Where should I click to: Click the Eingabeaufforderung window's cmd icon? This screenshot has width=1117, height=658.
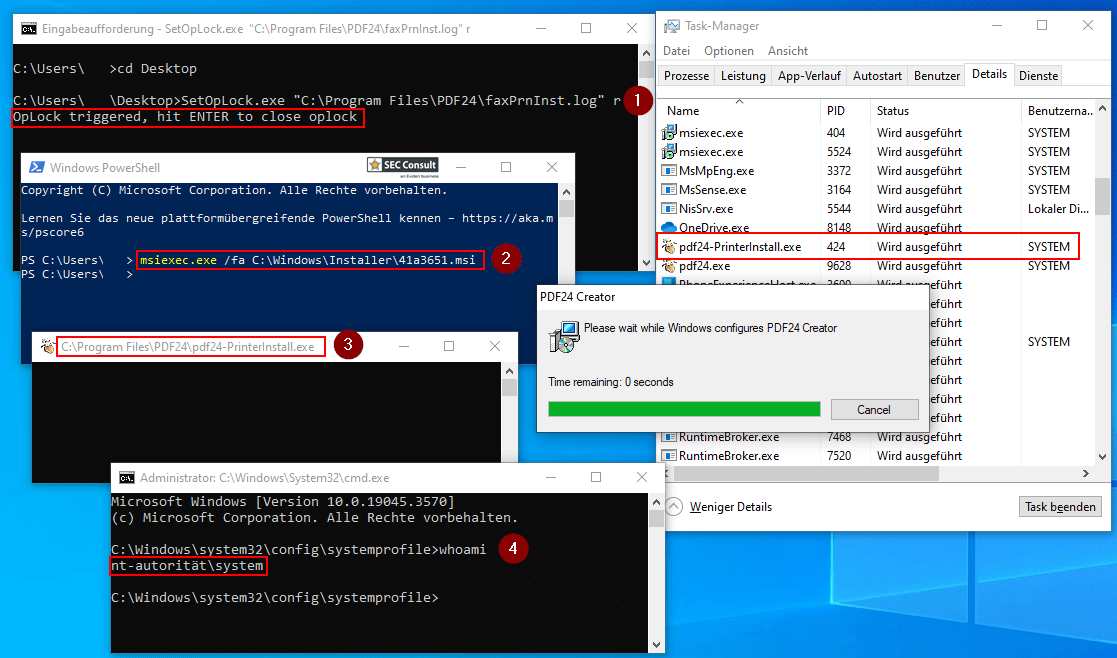click(x=28, y=29)
